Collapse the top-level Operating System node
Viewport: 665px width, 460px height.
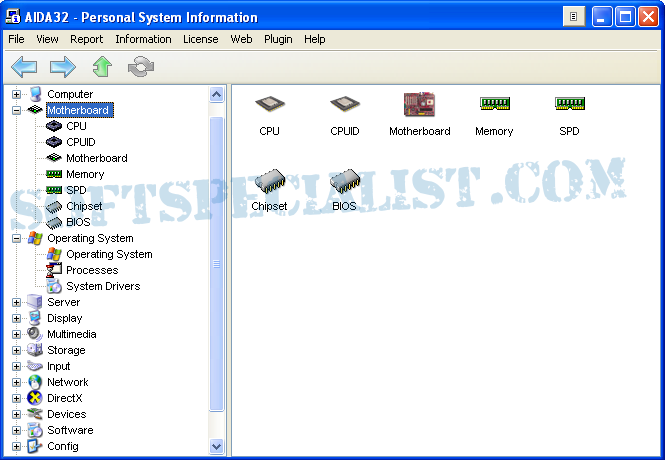(16, 238)
